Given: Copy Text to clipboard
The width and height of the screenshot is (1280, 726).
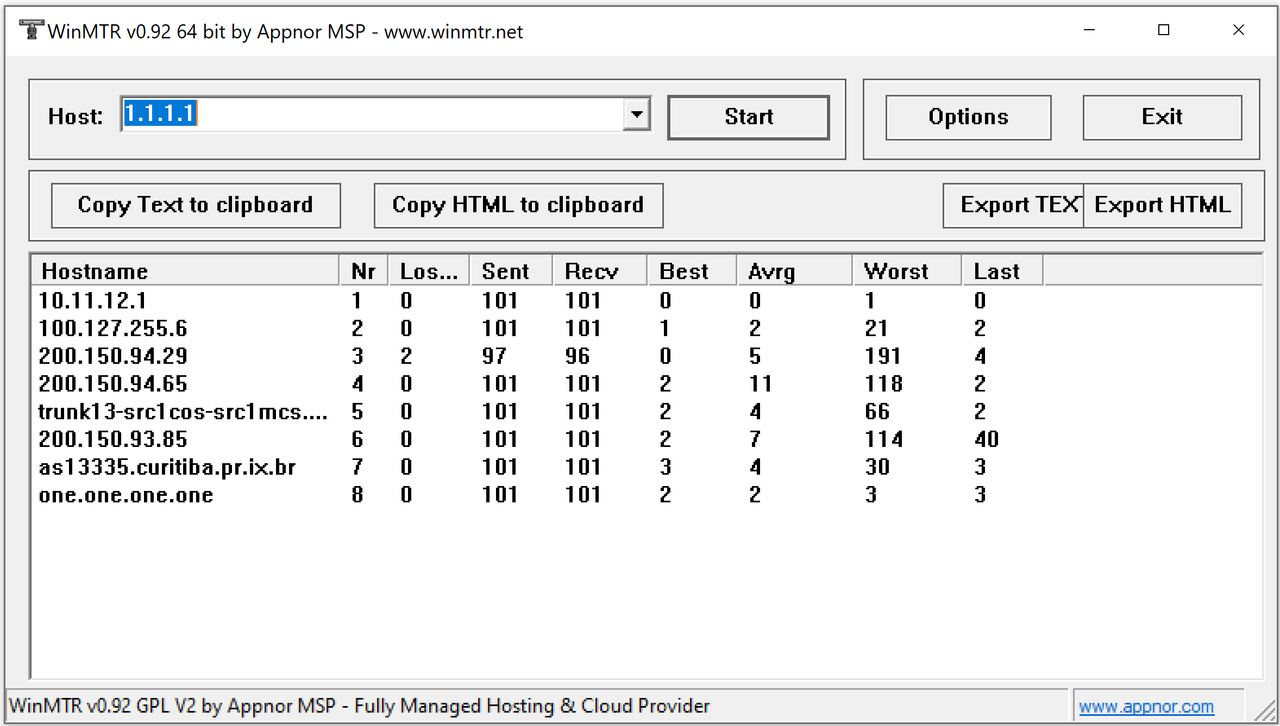Looking at the screenshot, I should (196, 205).
